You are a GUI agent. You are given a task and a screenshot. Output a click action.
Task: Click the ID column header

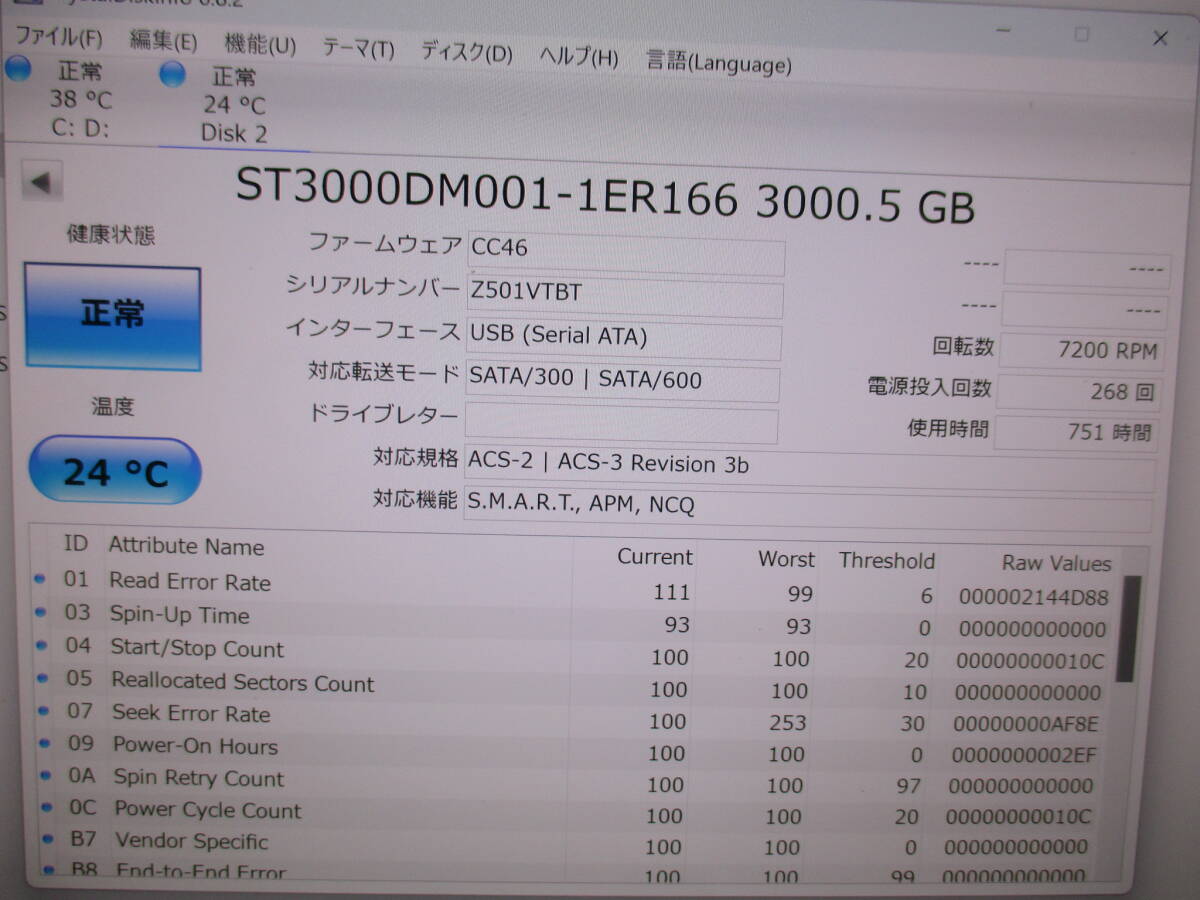pyautogui.click(x=76, y=543)
